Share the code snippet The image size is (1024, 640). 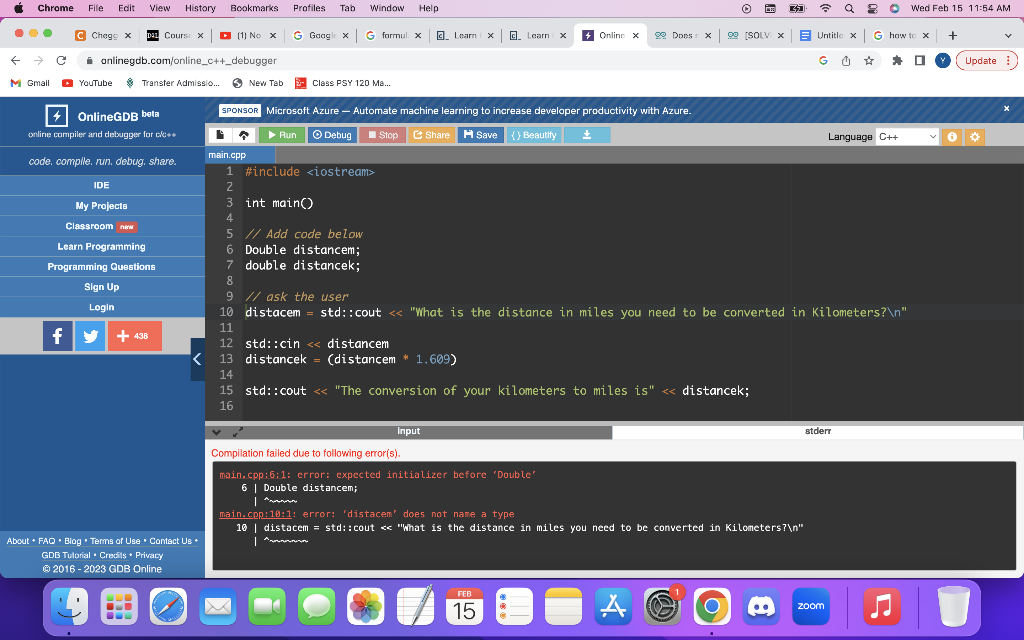(431, 134)
